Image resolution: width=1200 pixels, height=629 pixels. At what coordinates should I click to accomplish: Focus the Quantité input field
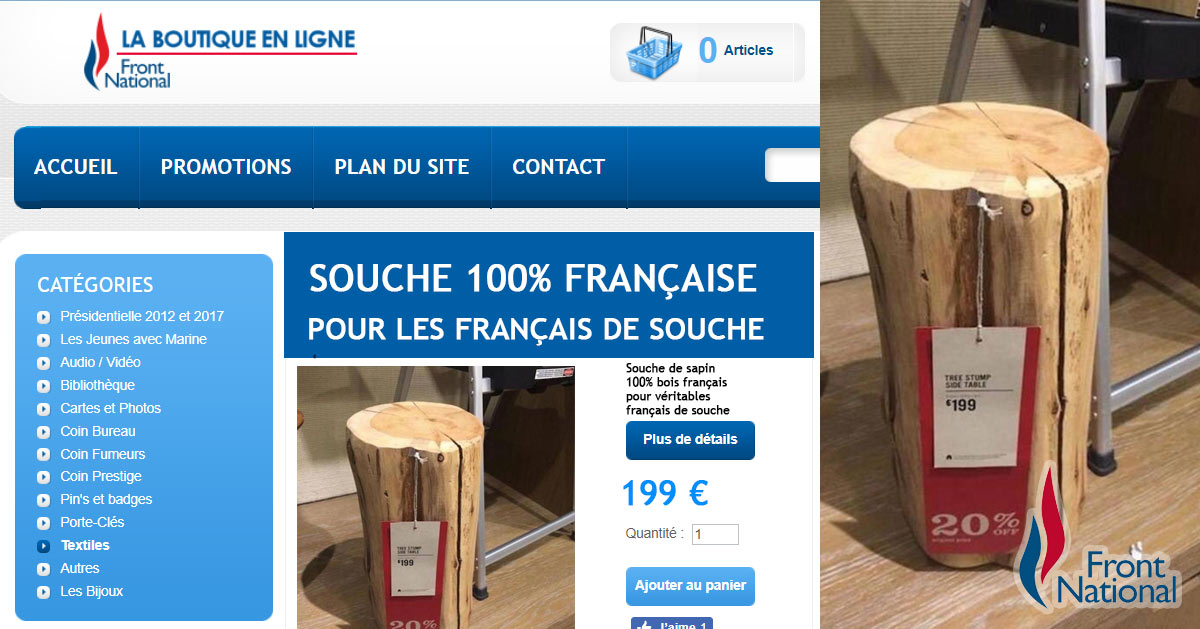tap(715, 535)
